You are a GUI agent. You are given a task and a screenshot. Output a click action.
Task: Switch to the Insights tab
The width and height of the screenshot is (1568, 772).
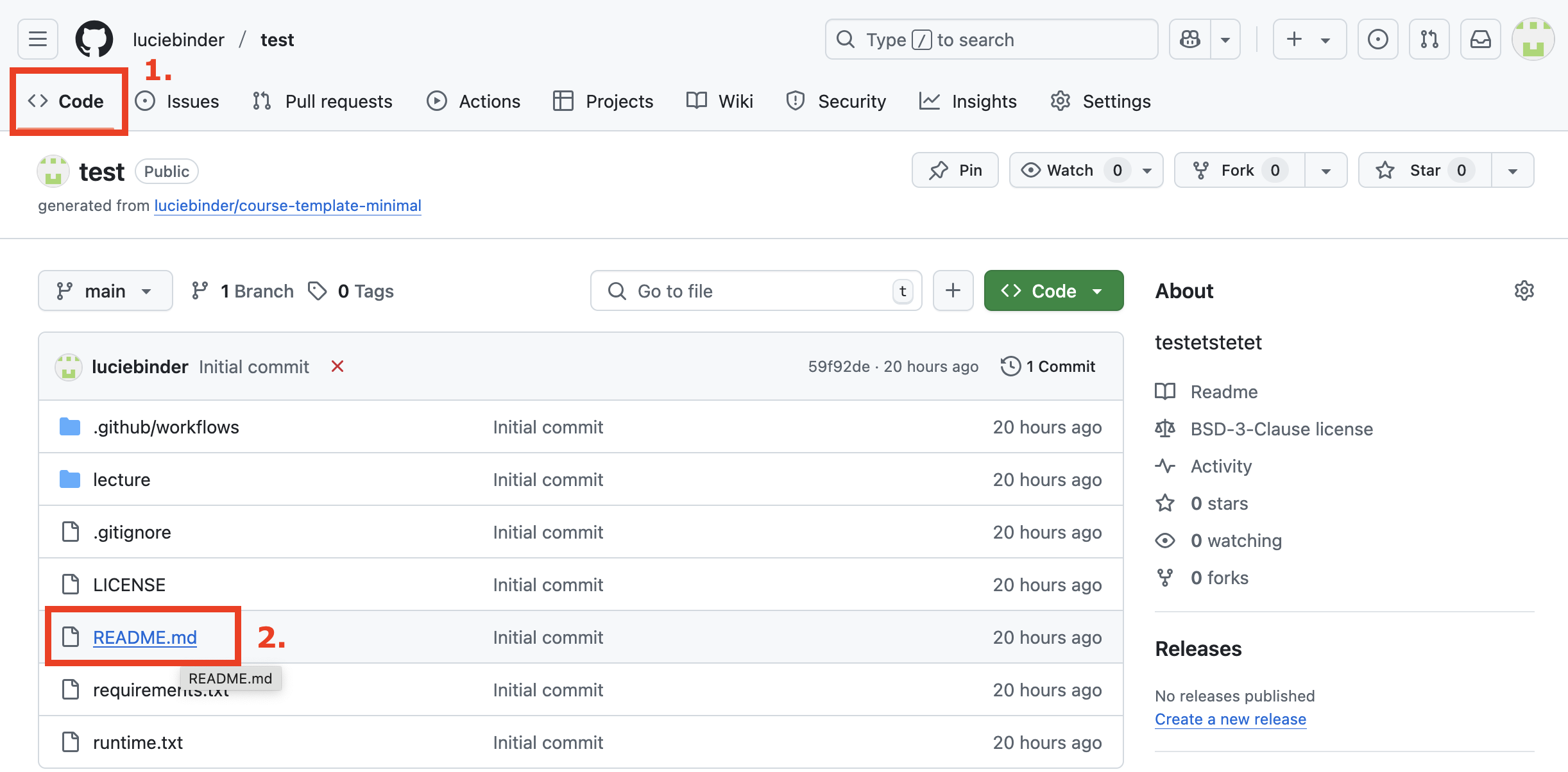968,101
